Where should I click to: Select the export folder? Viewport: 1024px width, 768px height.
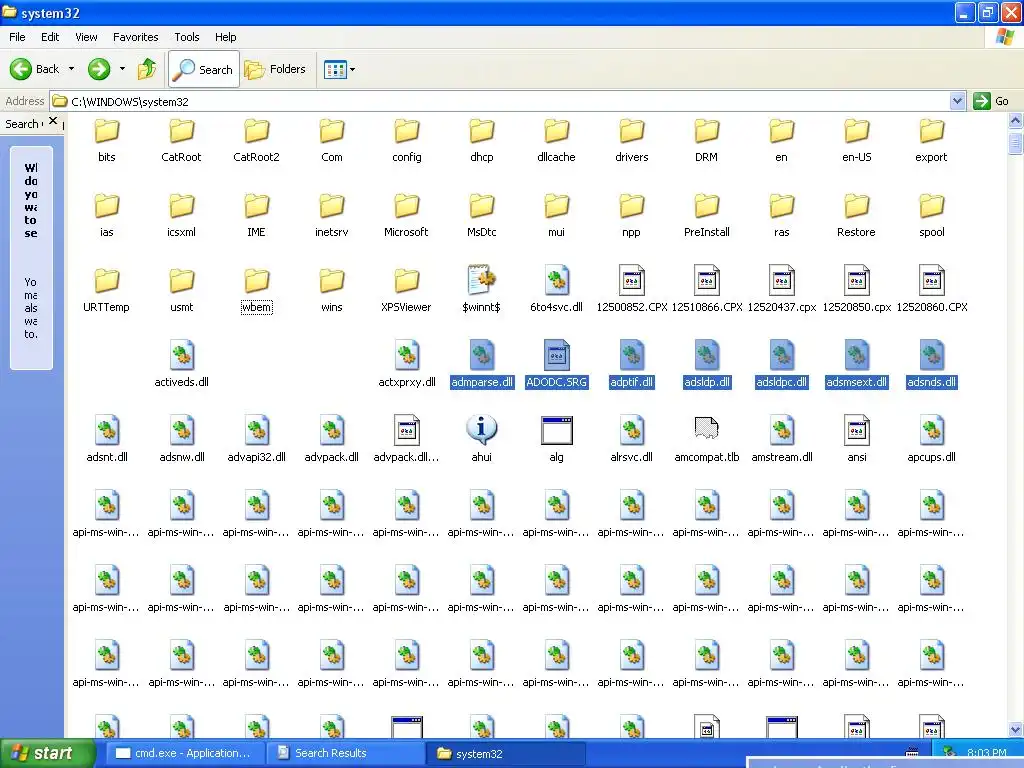click(x=931, y=140)
